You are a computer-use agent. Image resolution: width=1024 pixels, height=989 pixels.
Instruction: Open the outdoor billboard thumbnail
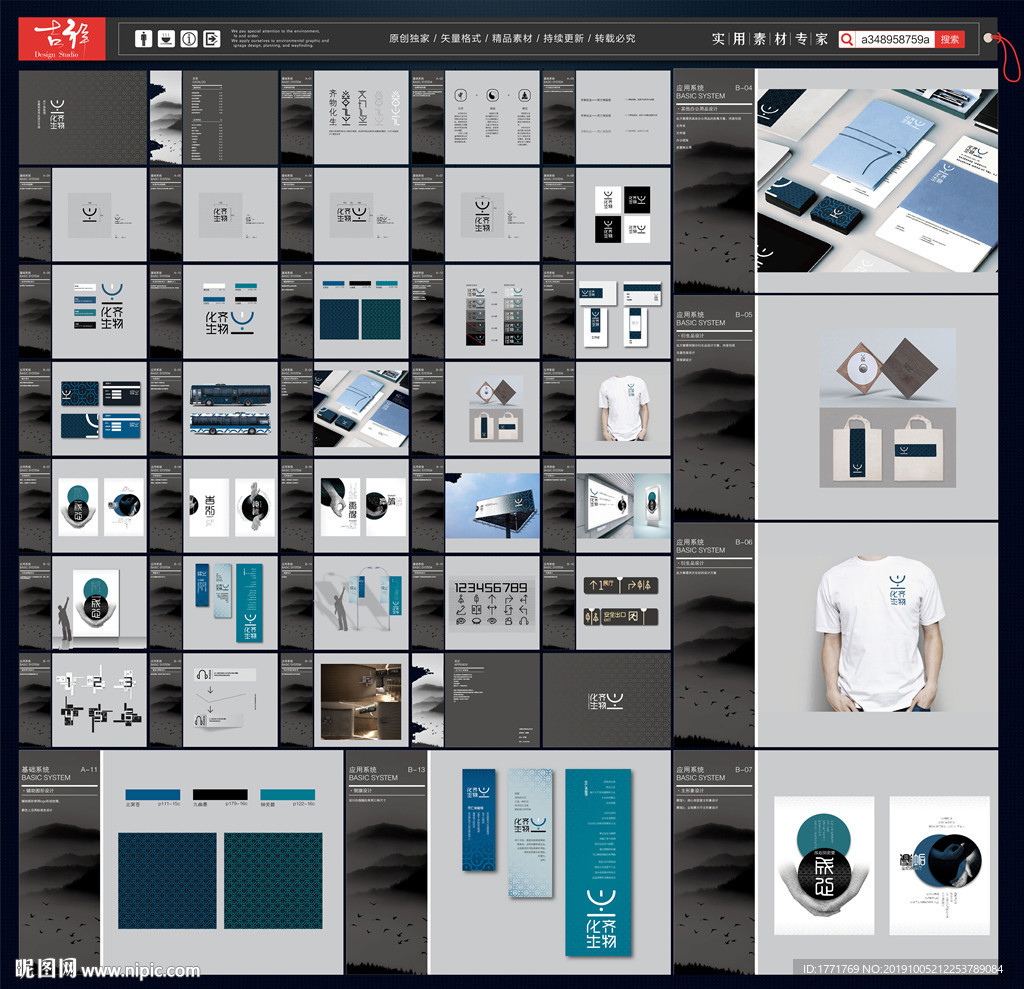tap(494, 505)
